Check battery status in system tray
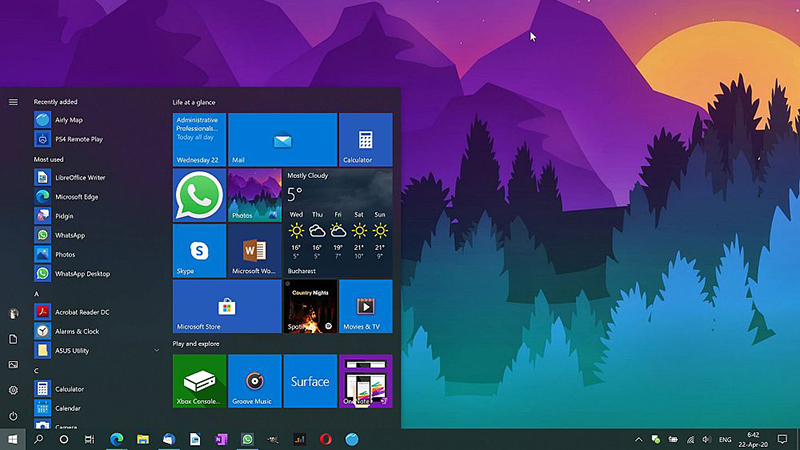 click(673, 439)
